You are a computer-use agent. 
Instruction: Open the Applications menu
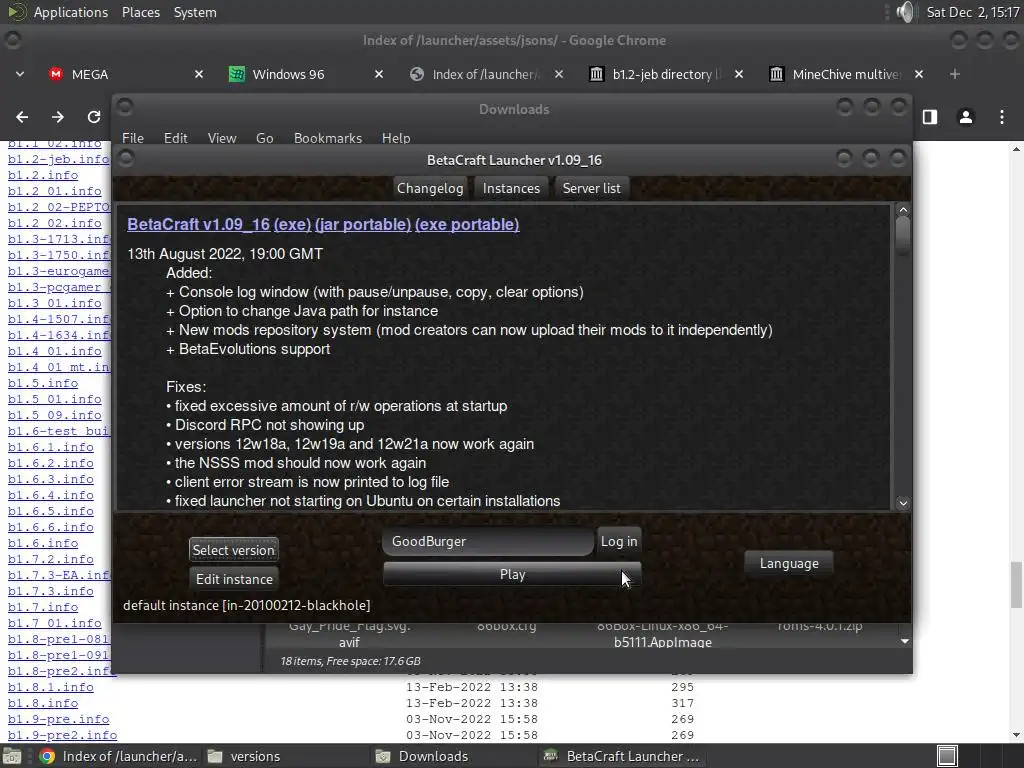[x=71, y=12]
